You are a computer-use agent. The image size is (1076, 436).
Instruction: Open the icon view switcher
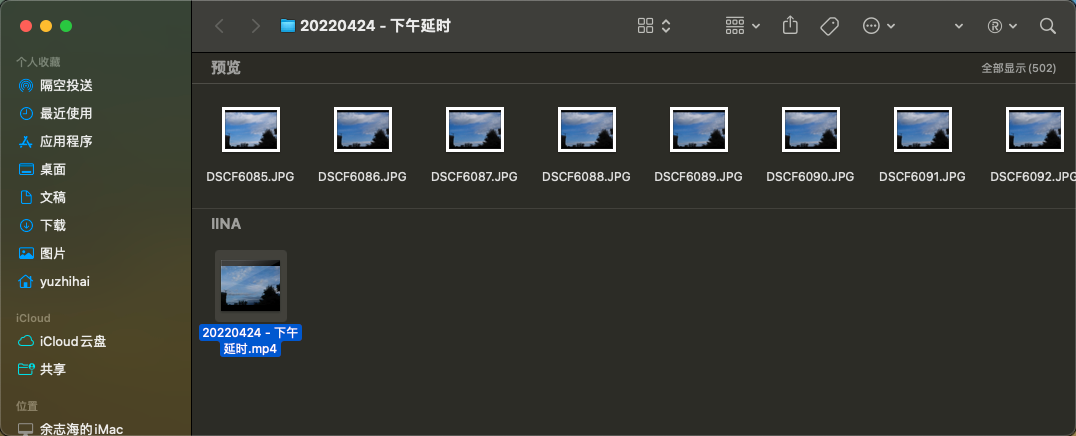click(653, 26)
